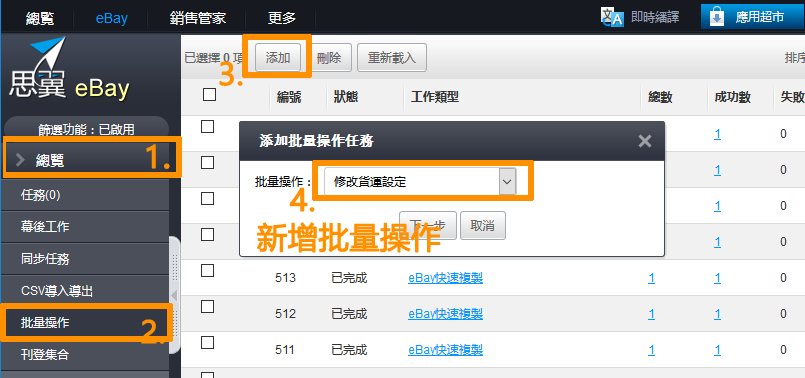
Task: Open eBay快速複製 link in row 513
Action: pos(446,278)
